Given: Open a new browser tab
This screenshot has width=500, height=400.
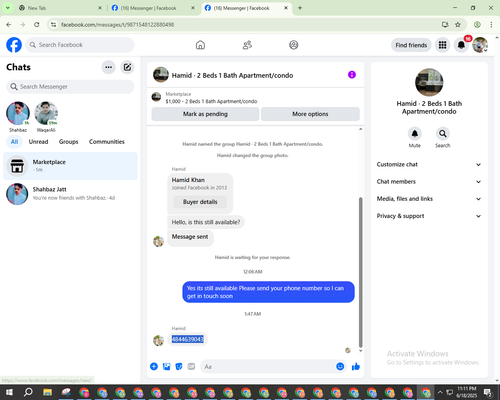Looking at the screenshot, I should point(300,8).
